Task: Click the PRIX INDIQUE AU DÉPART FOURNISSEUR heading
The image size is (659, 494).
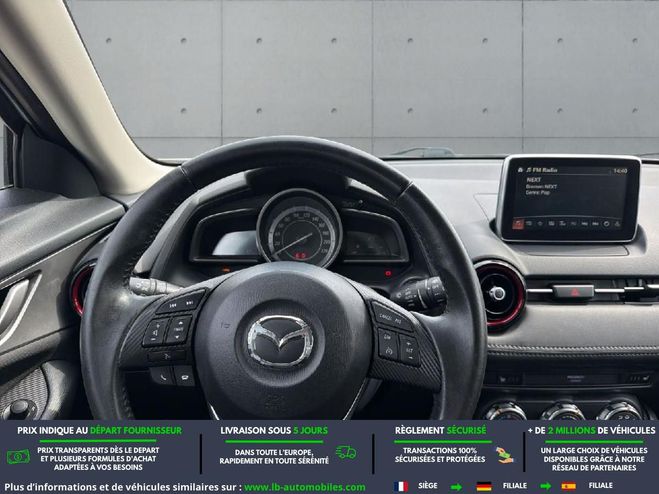Action: coord(100,431)
